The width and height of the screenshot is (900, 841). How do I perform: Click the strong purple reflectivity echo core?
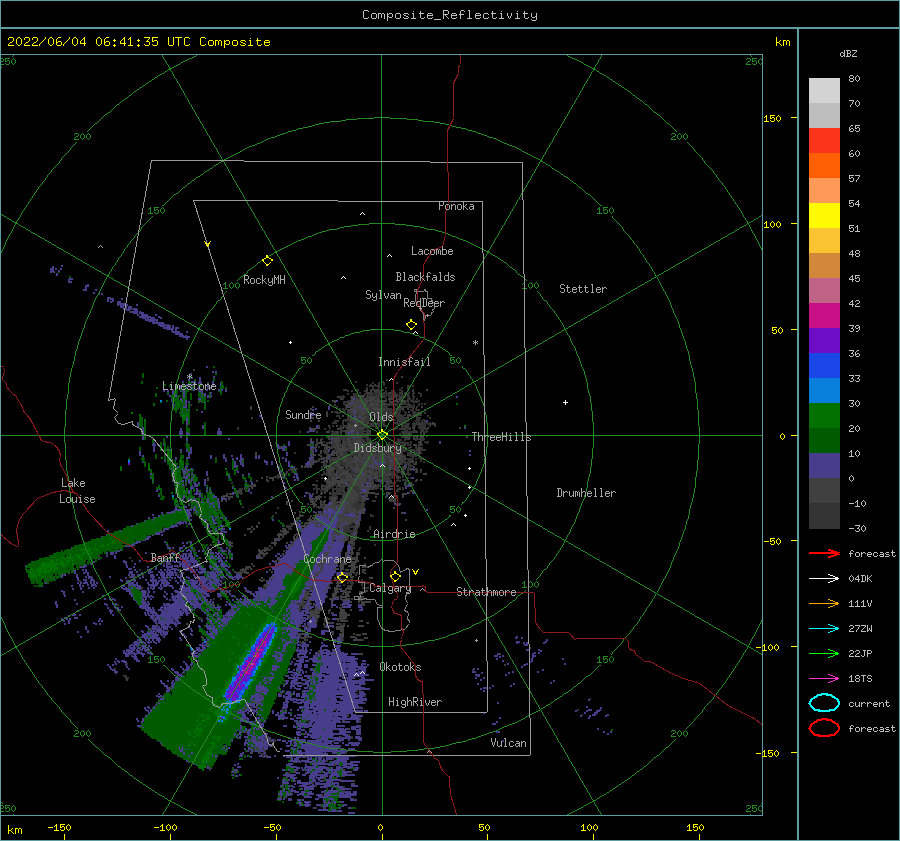[x=251, y=662]
